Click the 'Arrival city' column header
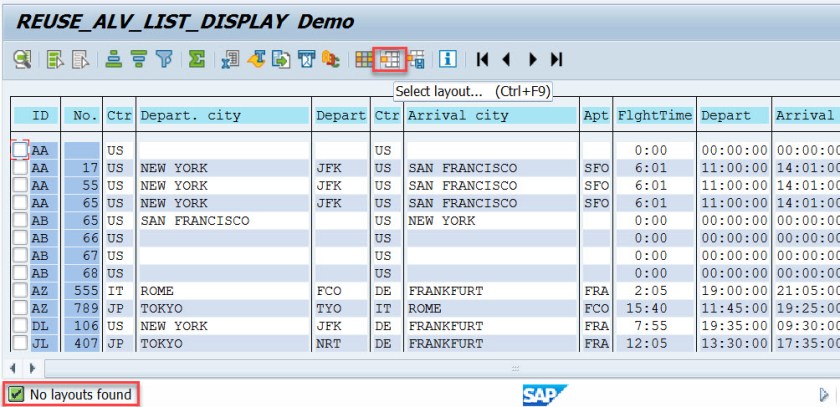The image size is (840, 407). pos(491,116)
